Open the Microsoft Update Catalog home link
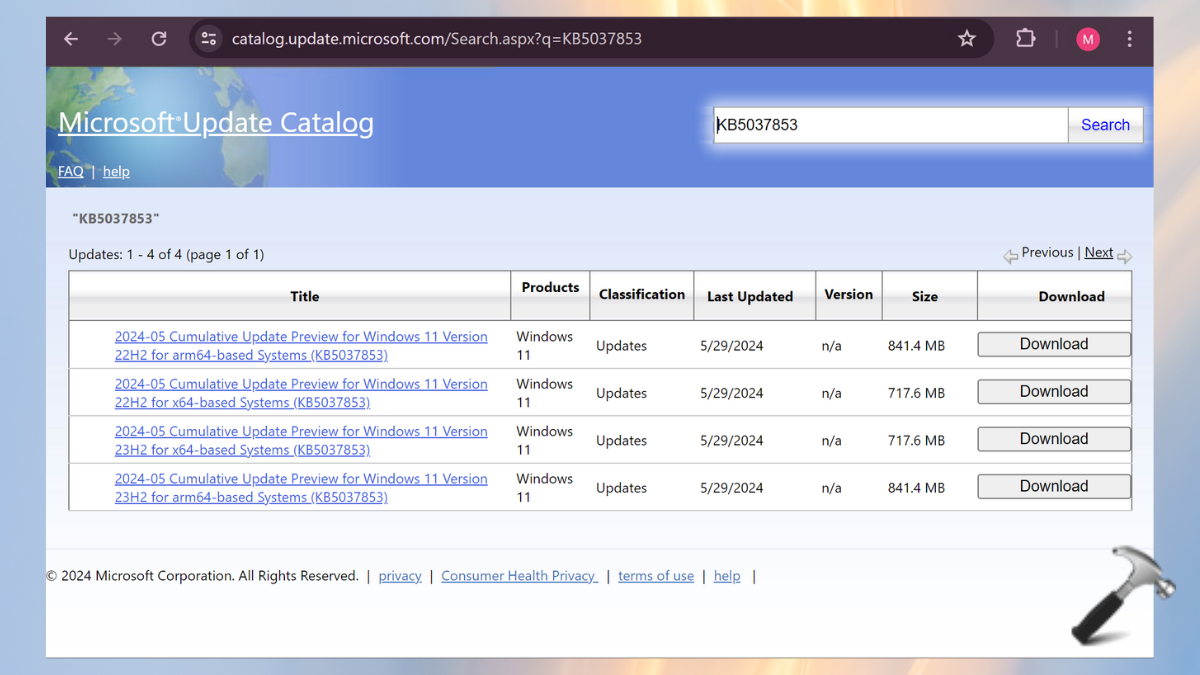Image resolution: width=1200 pixels, height=675 pixels. click(x=216, y=123)
